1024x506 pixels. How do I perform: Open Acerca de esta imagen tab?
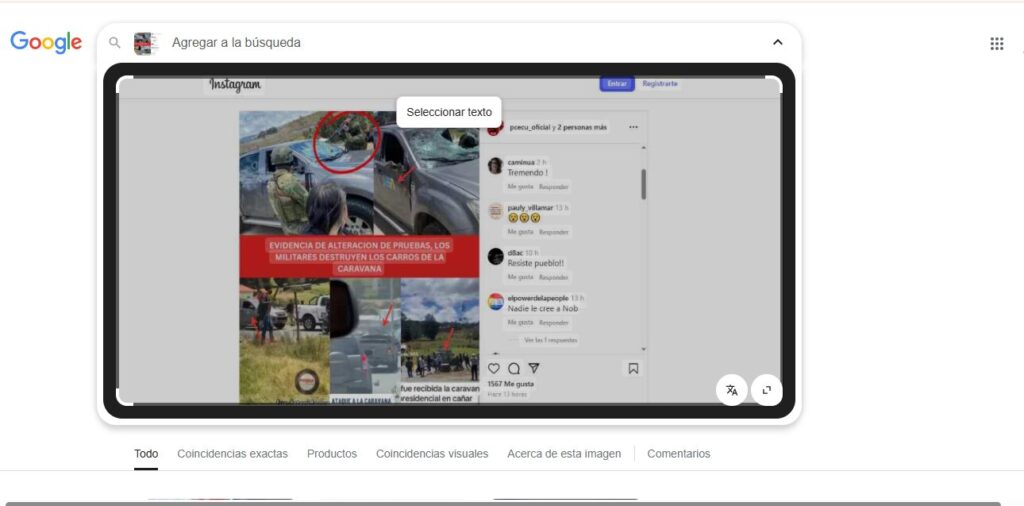[x=564, y=454]
